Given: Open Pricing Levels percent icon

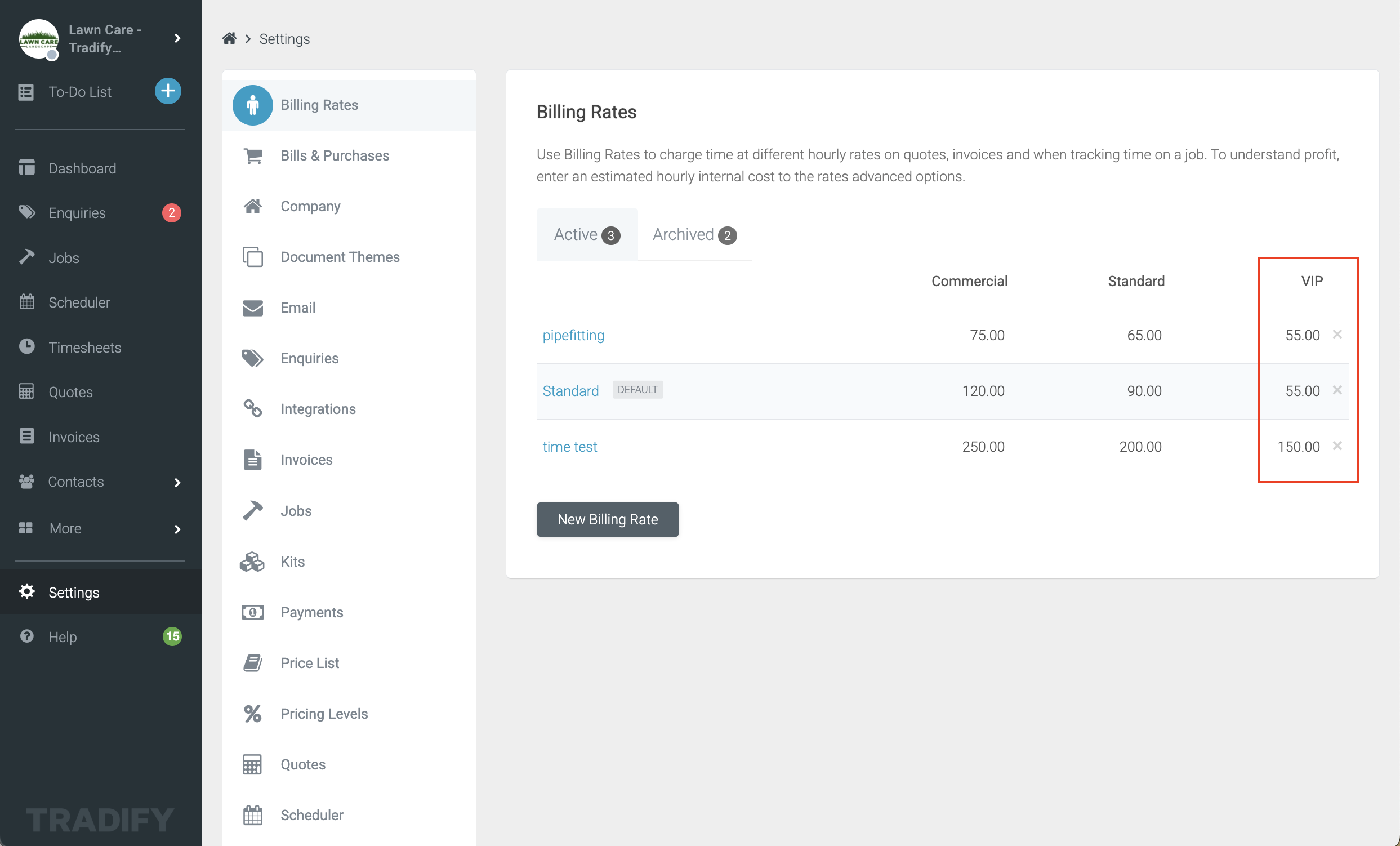Looking at the screenshot, I should [253, 713].
